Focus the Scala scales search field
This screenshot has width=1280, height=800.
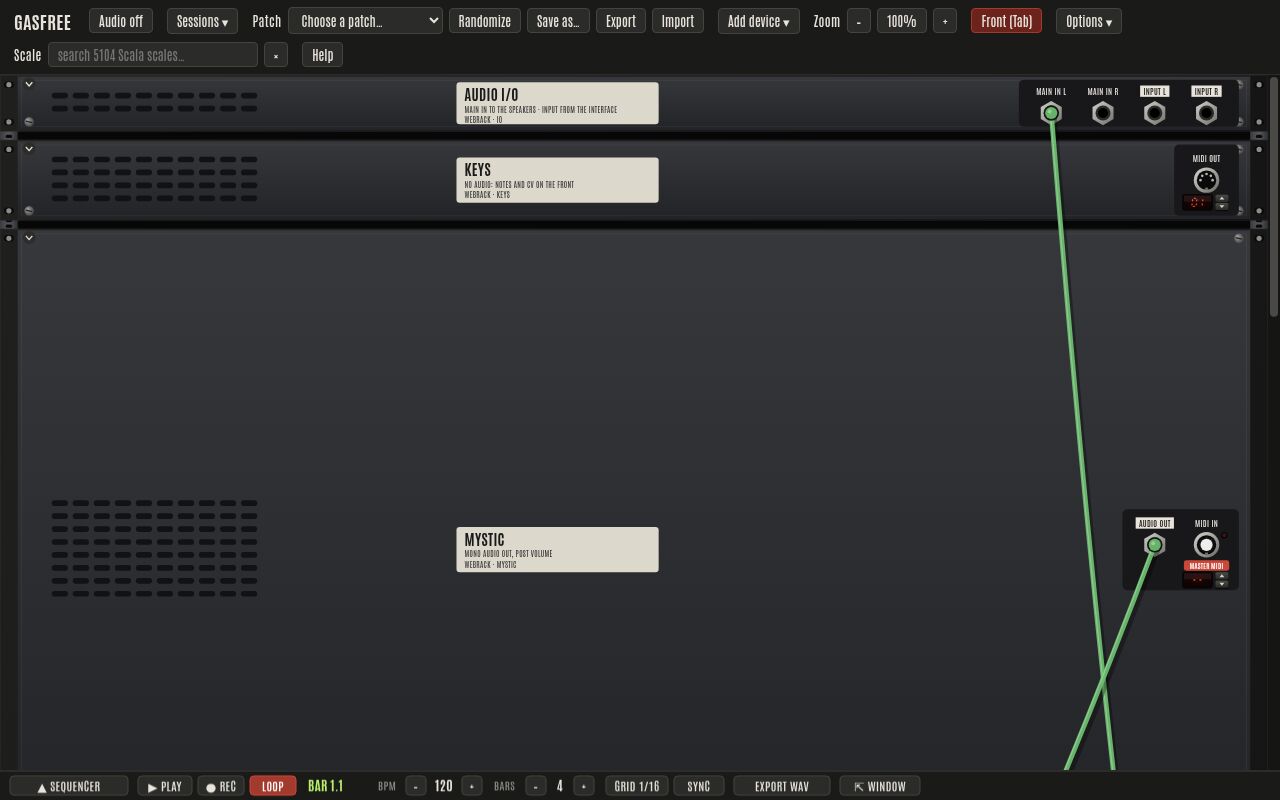tap(153, 55)
